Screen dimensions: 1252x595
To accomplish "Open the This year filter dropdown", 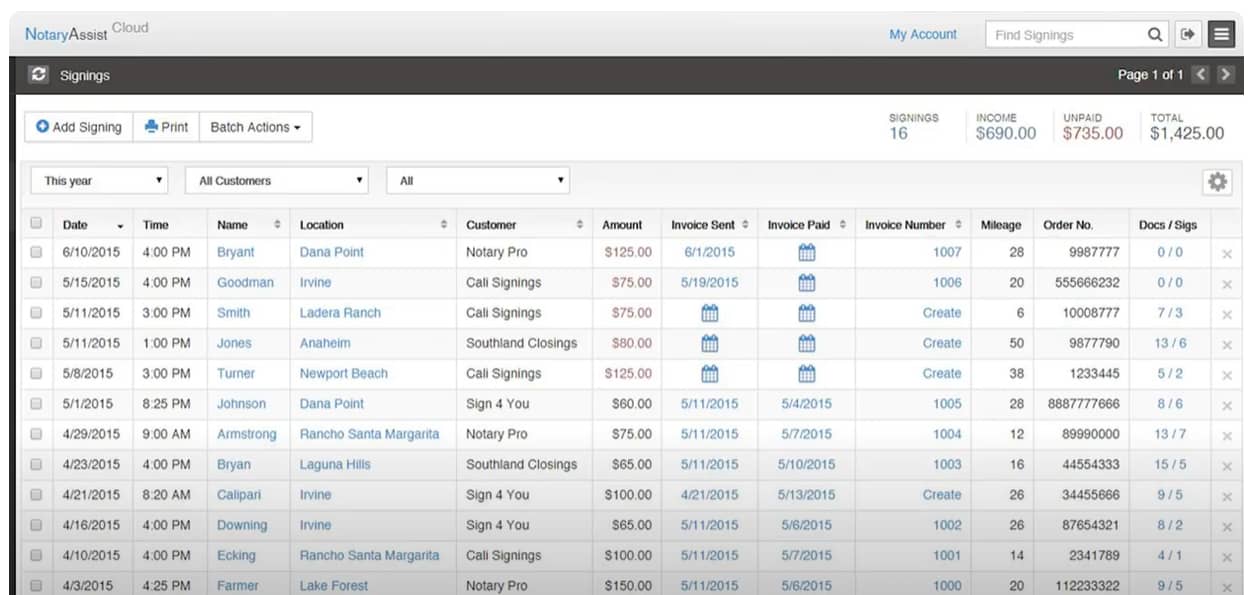I will 98,180.
